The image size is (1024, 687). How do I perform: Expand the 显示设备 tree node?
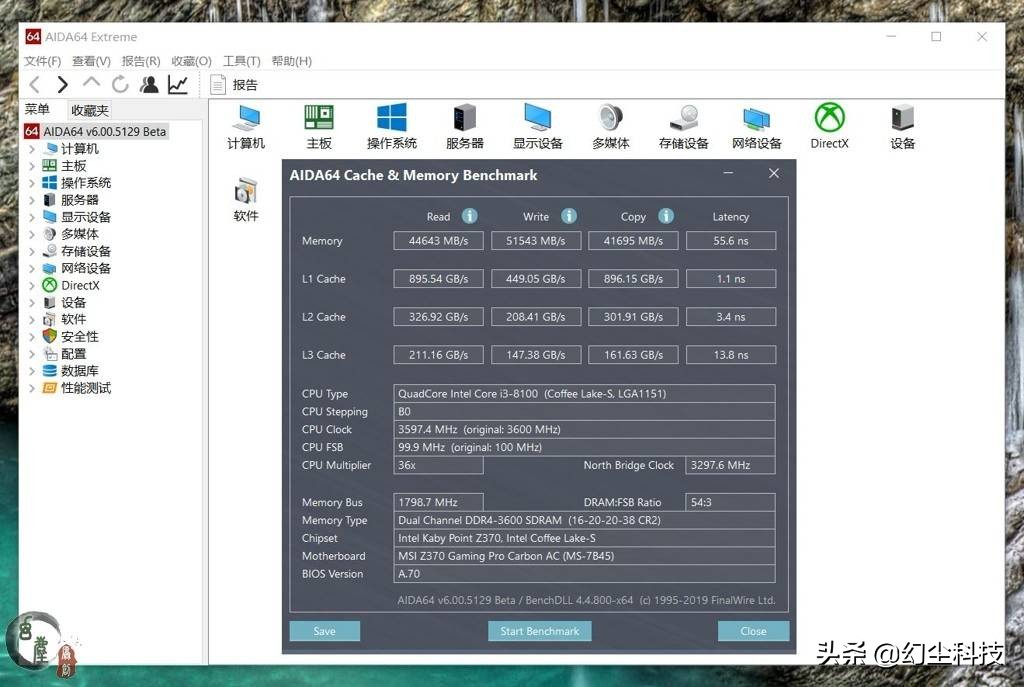(32, 217)
